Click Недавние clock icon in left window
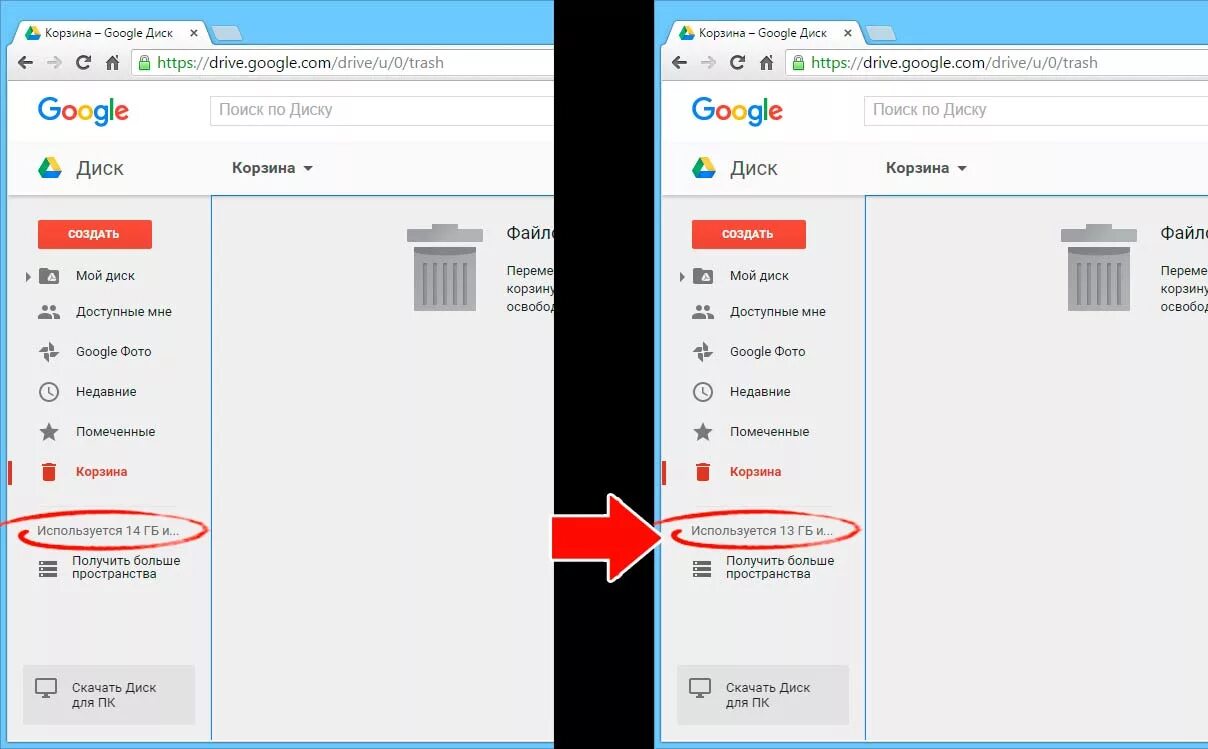 [49, 392]
